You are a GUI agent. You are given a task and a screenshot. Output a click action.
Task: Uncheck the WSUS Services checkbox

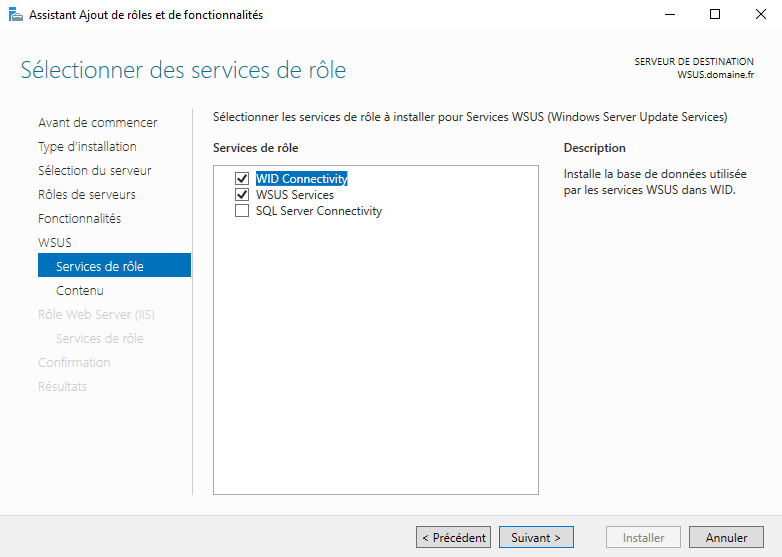(x=242, y=194)
